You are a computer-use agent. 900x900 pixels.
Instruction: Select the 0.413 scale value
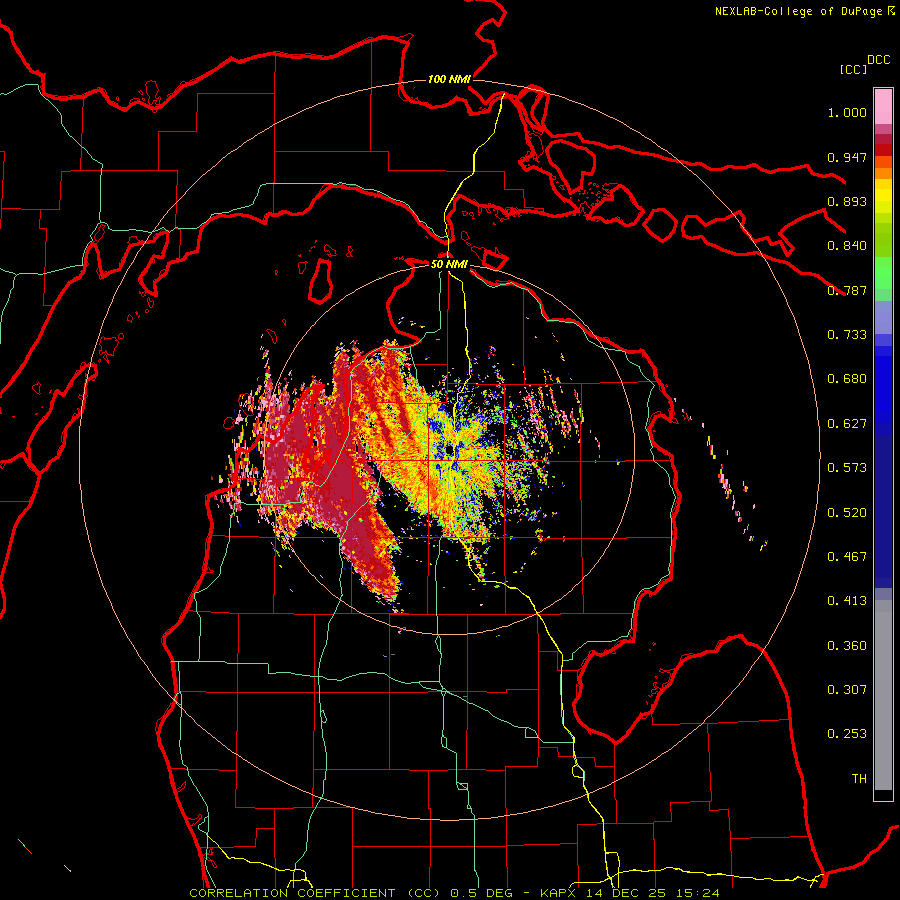[847, 601]
